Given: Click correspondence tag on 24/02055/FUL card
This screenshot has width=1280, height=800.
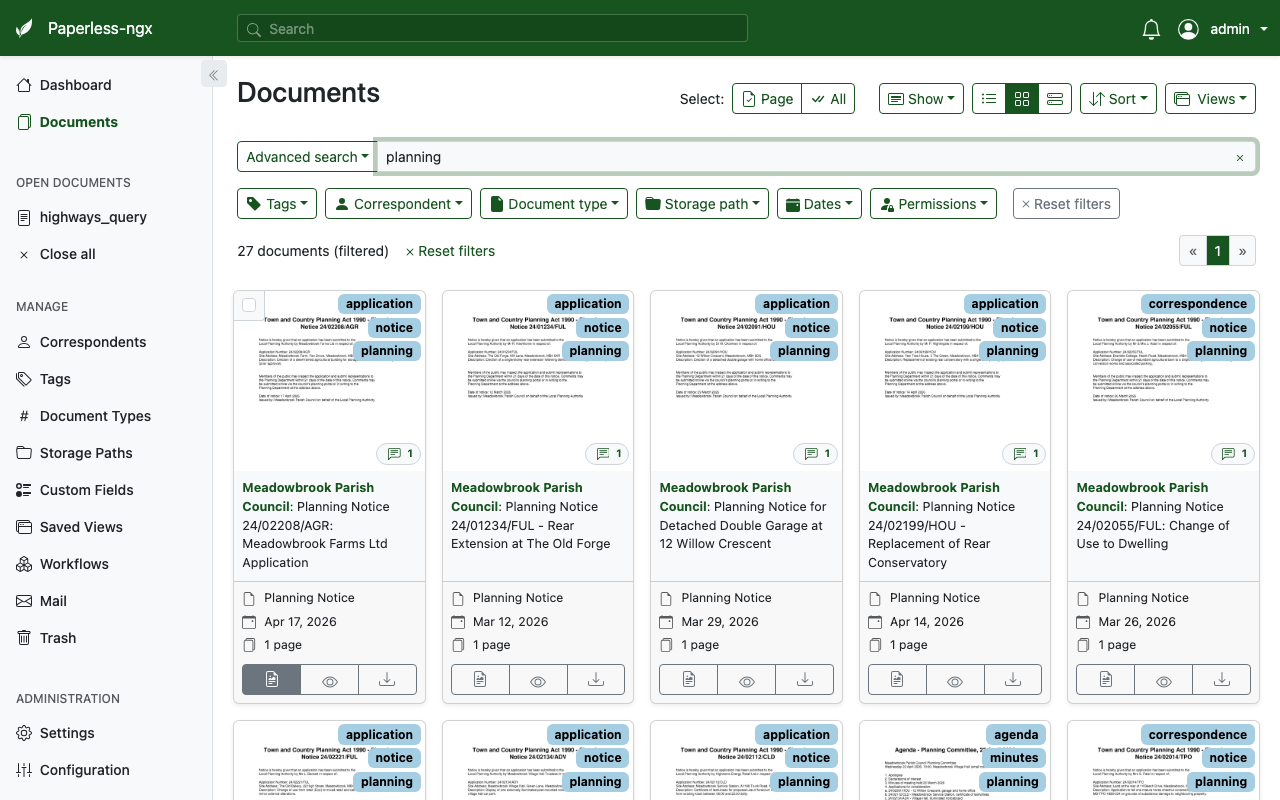Looking at the screenshot, I should [x=1198, y=304].
